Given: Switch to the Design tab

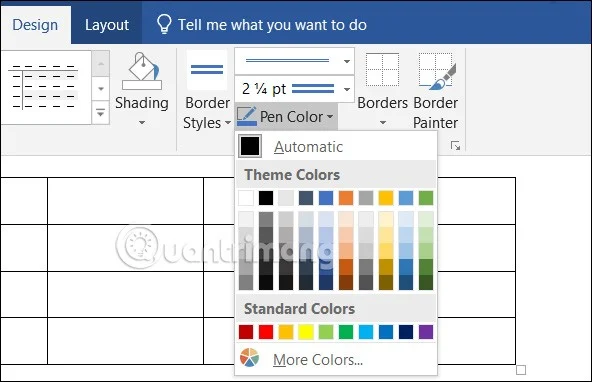Looking at the screenshot, I should click(x=35, y=25).
